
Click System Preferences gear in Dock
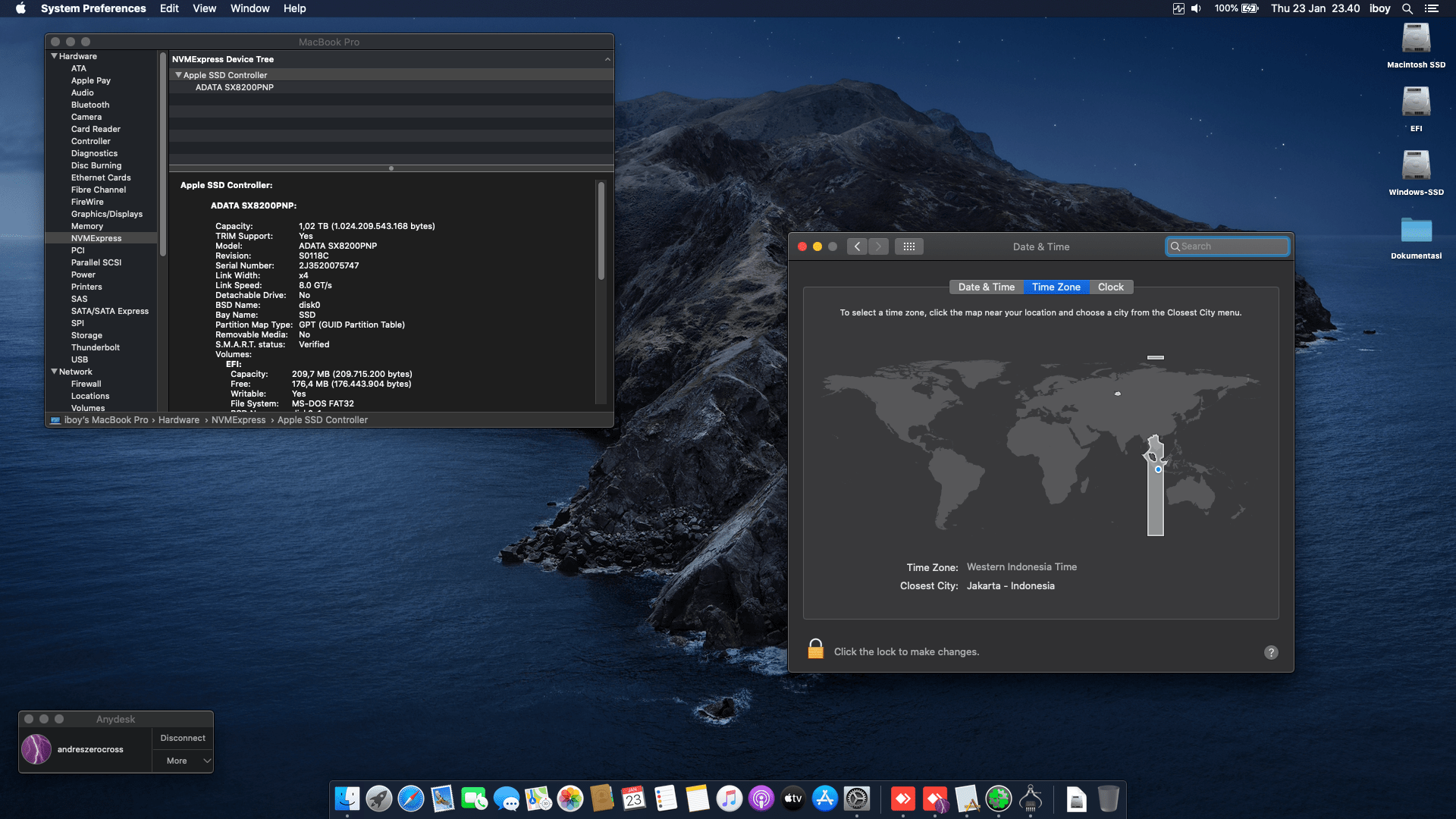coord(857,799)
